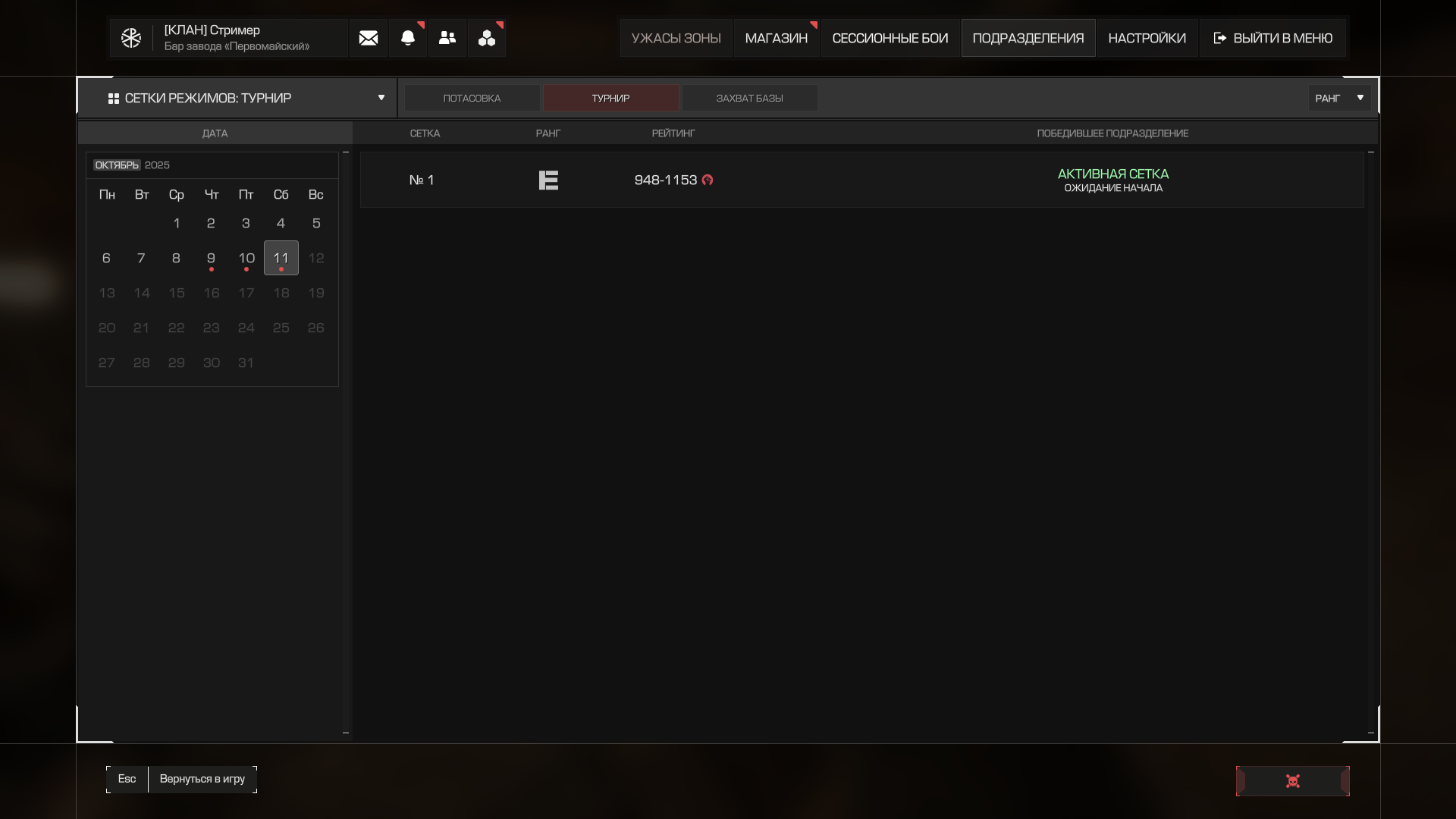Open the Магазин tab
This screenshot has width=1456, height=819.
click(x=776, y=38)
